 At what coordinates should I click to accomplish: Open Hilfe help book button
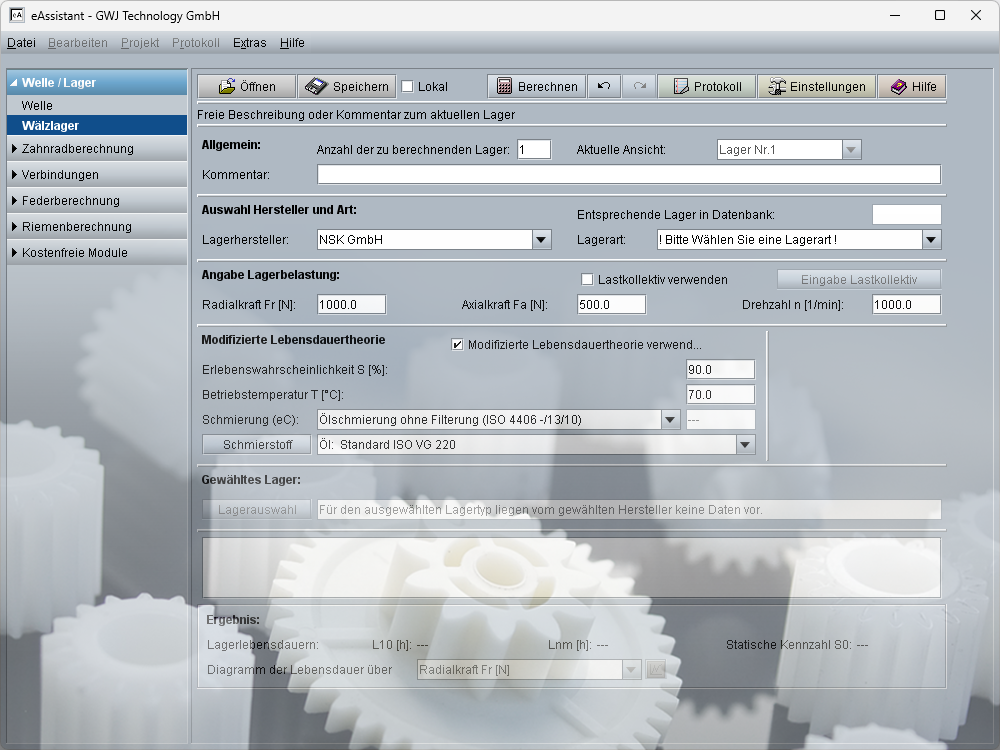[x=912, y=87]
